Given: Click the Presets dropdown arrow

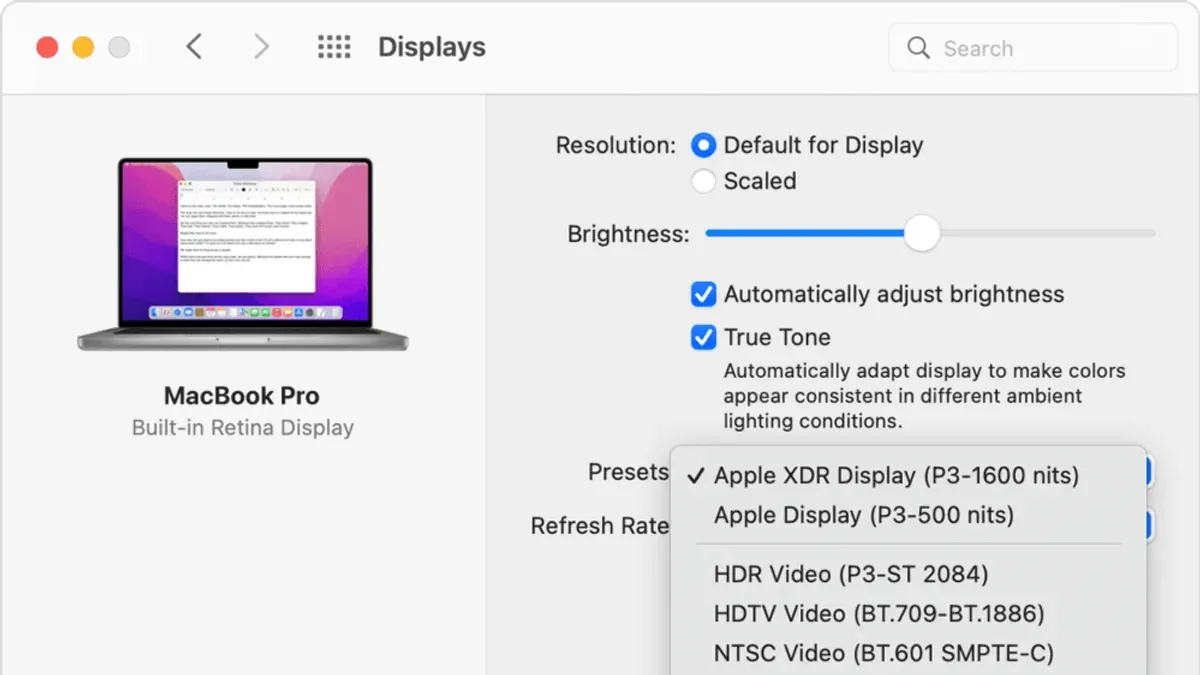Looking at the screenshot, I should point(1148,472).
